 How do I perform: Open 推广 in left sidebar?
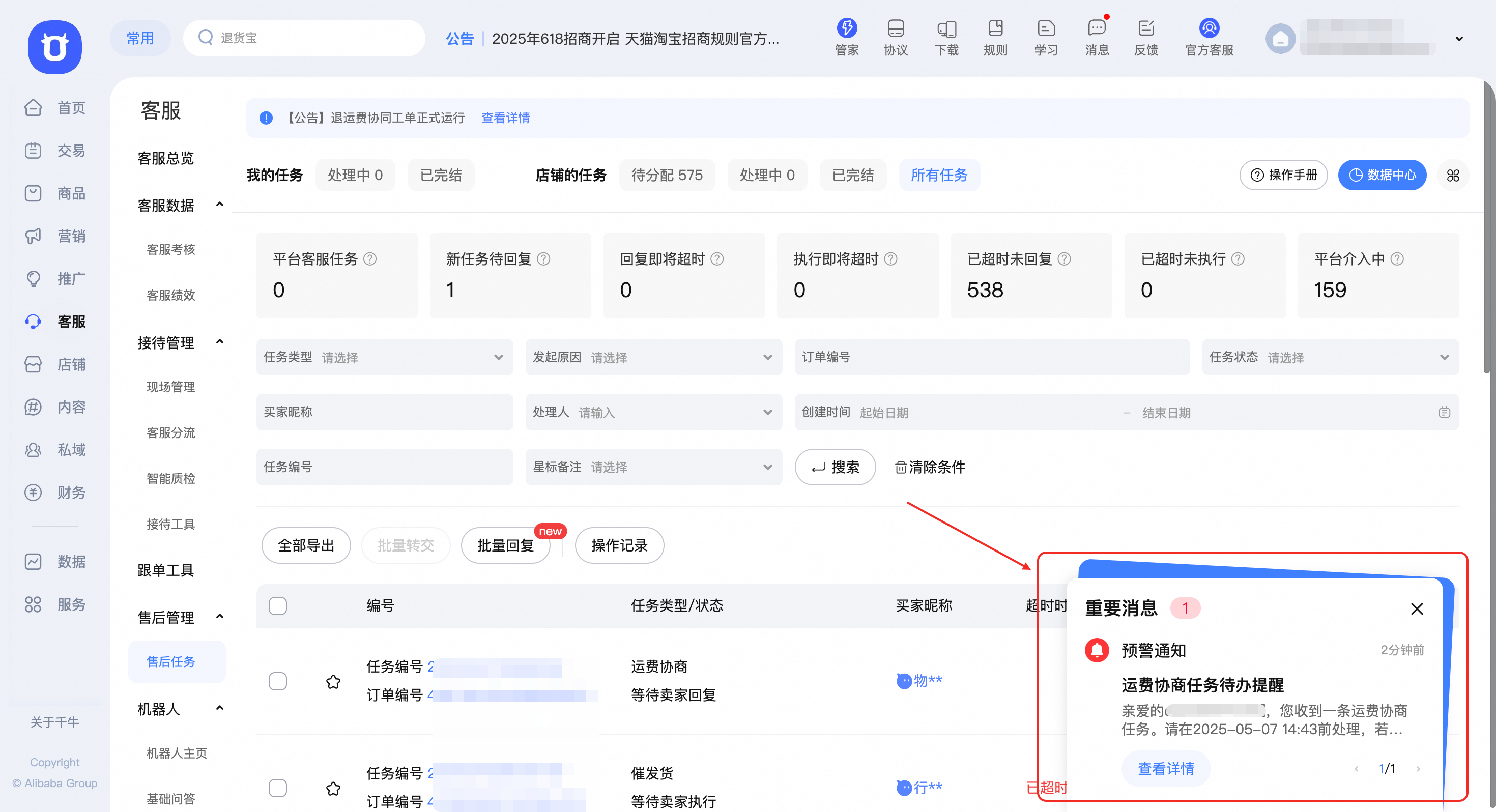pos(55,278)
